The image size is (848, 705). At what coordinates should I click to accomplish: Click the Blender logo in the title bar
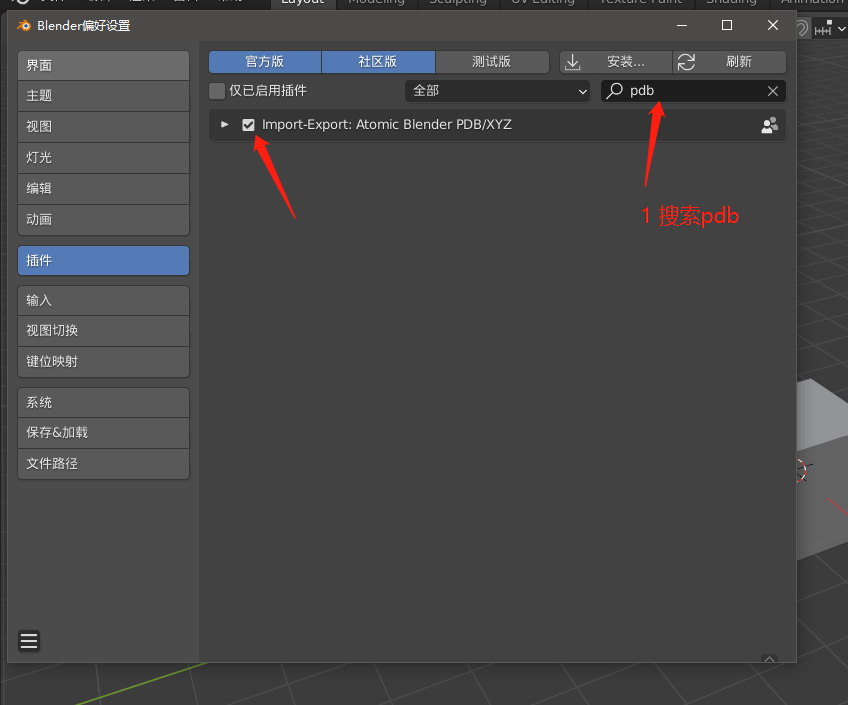[x=24, y=25]
